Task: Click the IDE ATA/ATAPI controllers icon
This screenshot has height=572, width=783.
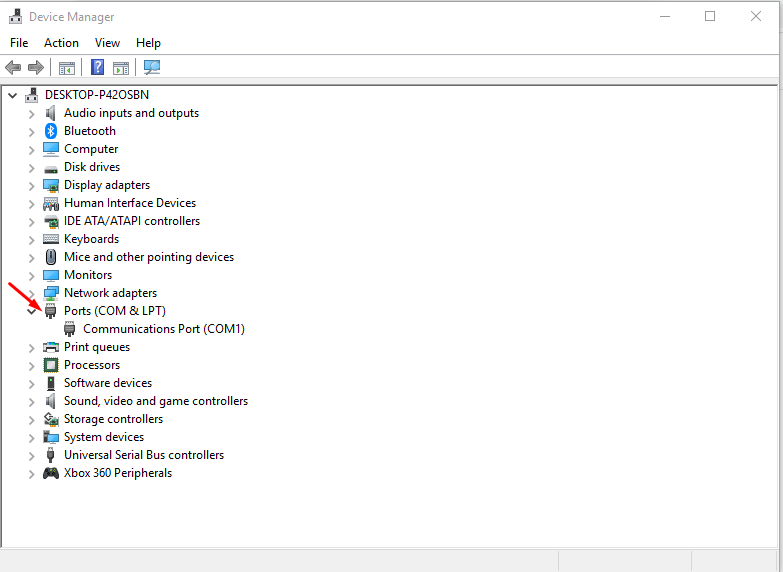Action: (50, 221)
